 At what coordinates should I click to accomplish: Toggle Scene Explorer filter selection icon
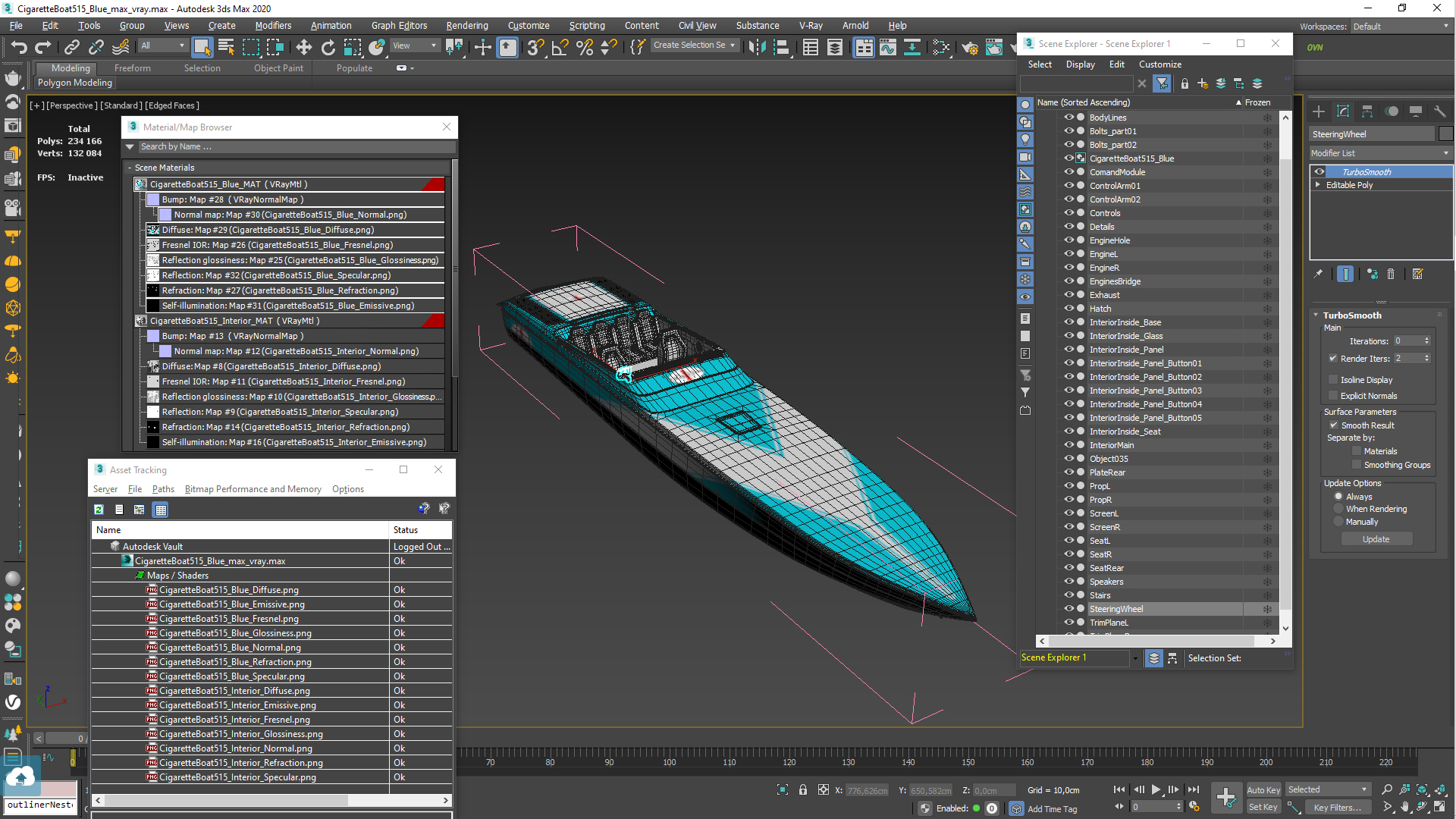coord(1162,83)
